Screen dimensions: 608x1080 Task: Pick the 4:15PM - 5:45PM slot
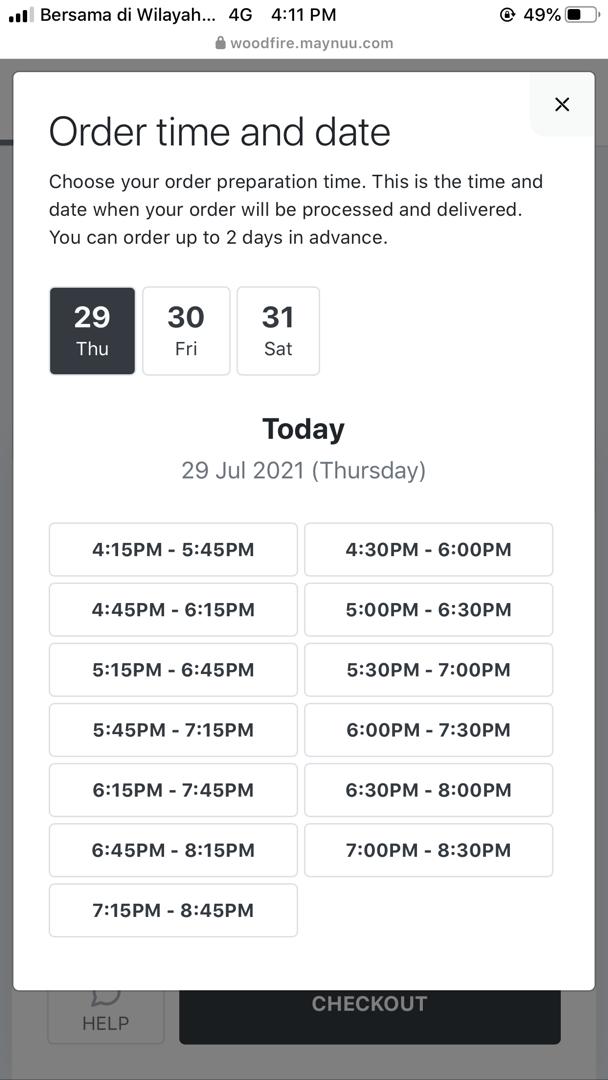click(173, 550)
